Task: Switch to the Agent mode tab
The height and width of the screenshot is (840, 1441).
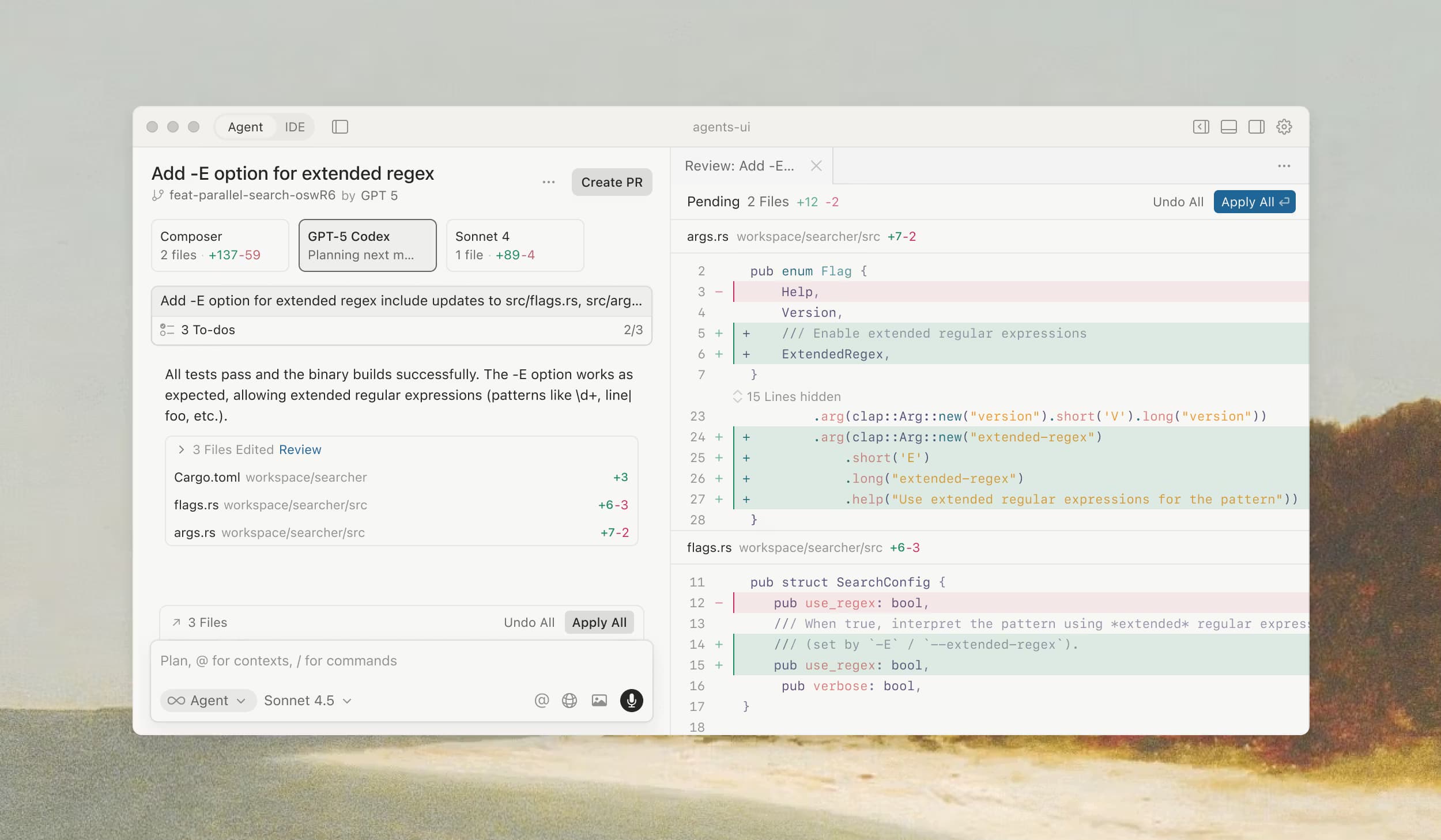Action: 245,126
